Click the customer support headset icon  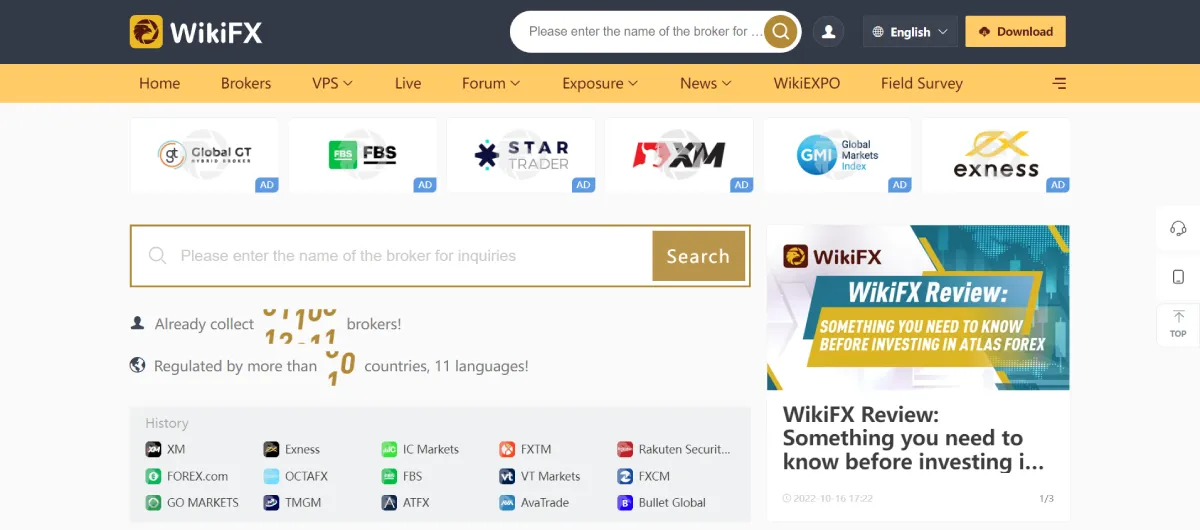[x=1178, y=228]
